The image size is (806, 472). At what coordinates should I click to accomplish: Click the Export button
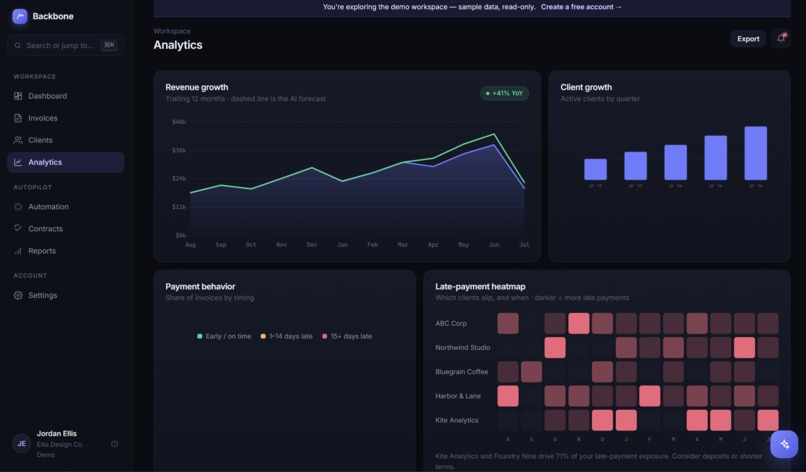coord(748,39)
